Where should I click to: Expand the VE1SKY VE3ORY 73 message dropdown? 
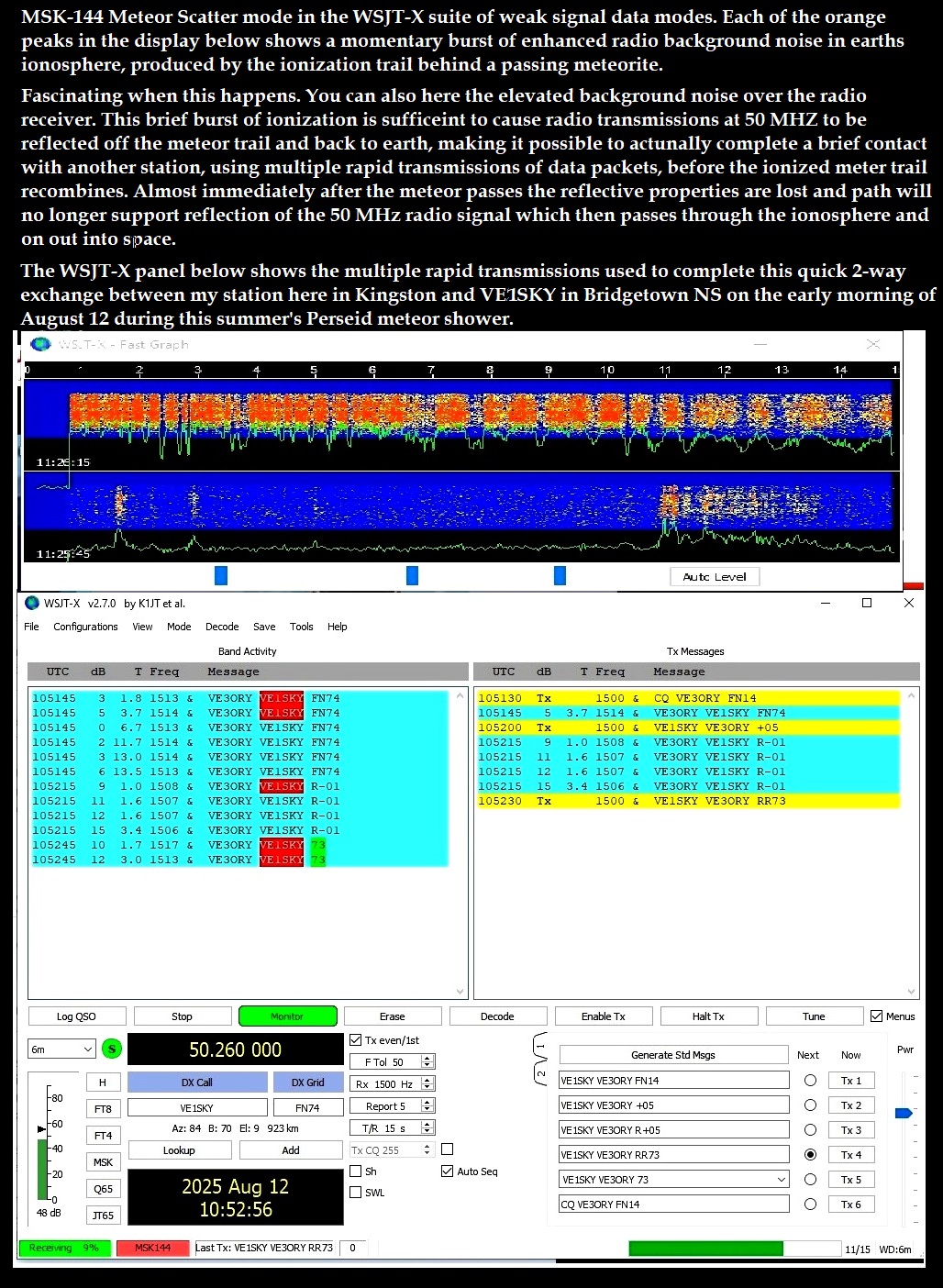click(x=781, y=1180)
